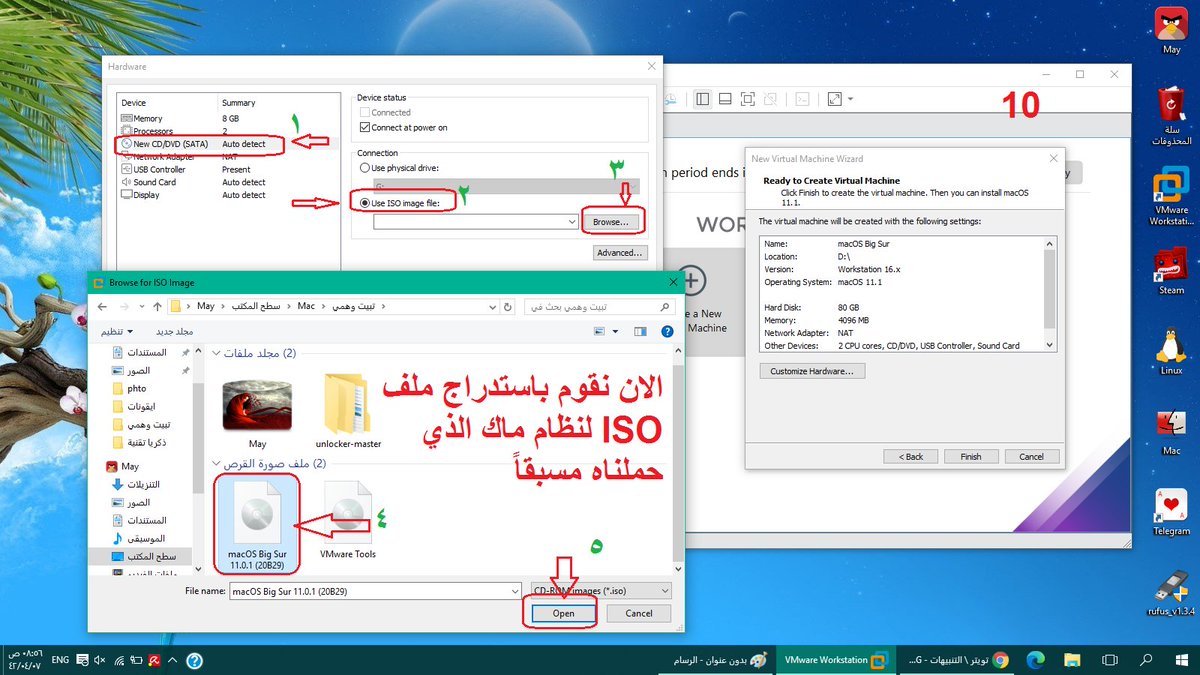Image resolution: width=1200 pixels, height=675 pixels.
Task: Go back in Browse for ISO dialog
Action: click(102, 306)
